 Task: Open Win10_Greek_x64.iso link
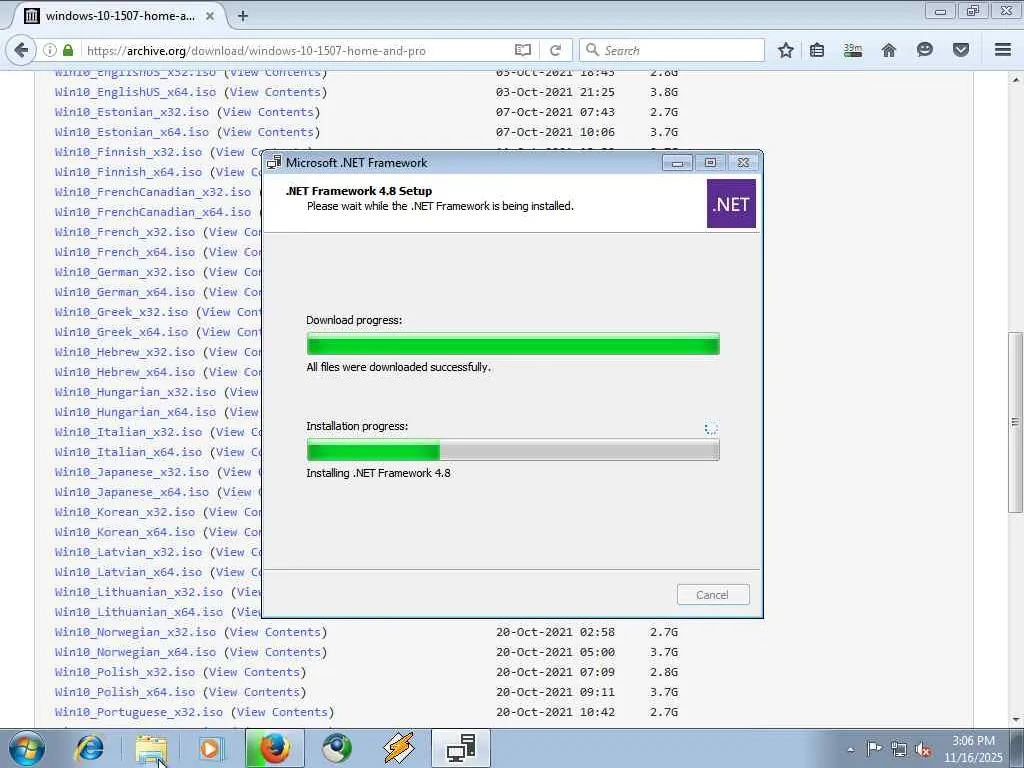coord(121,332)
